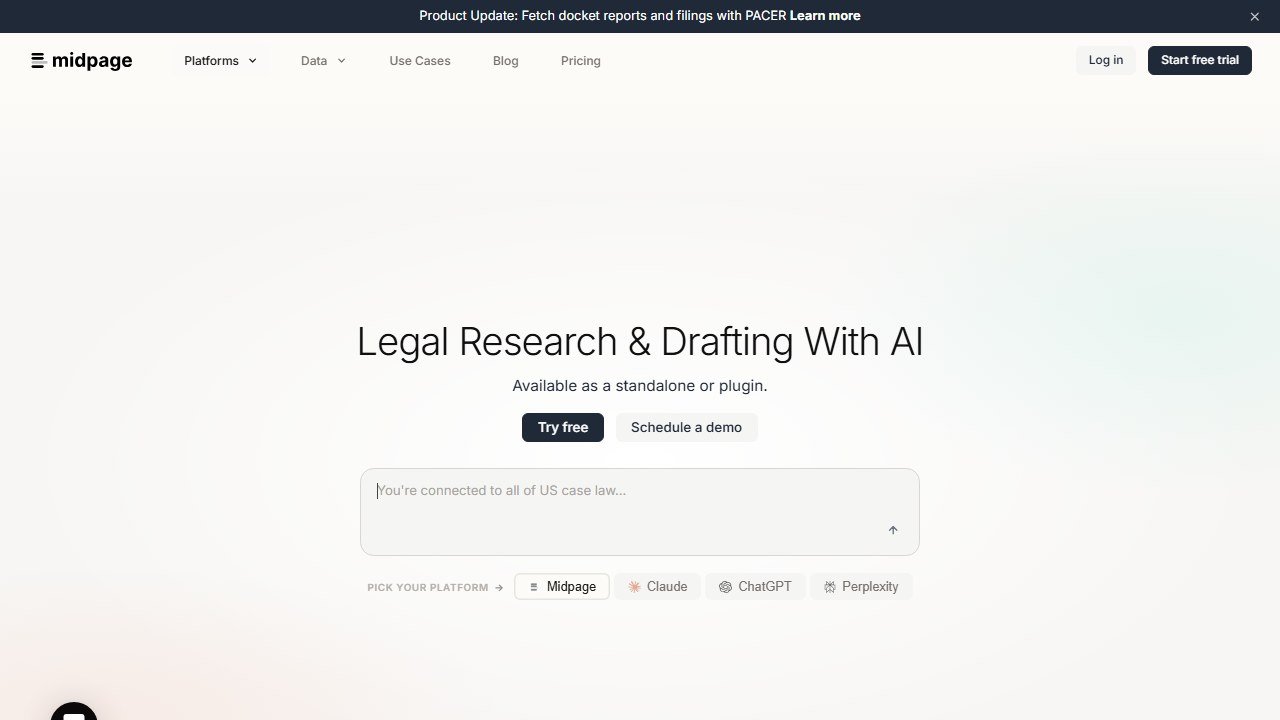Submit the query with the up arrow icon
1280x720 pixels.
pyautogui.click(x=893, y=530)
